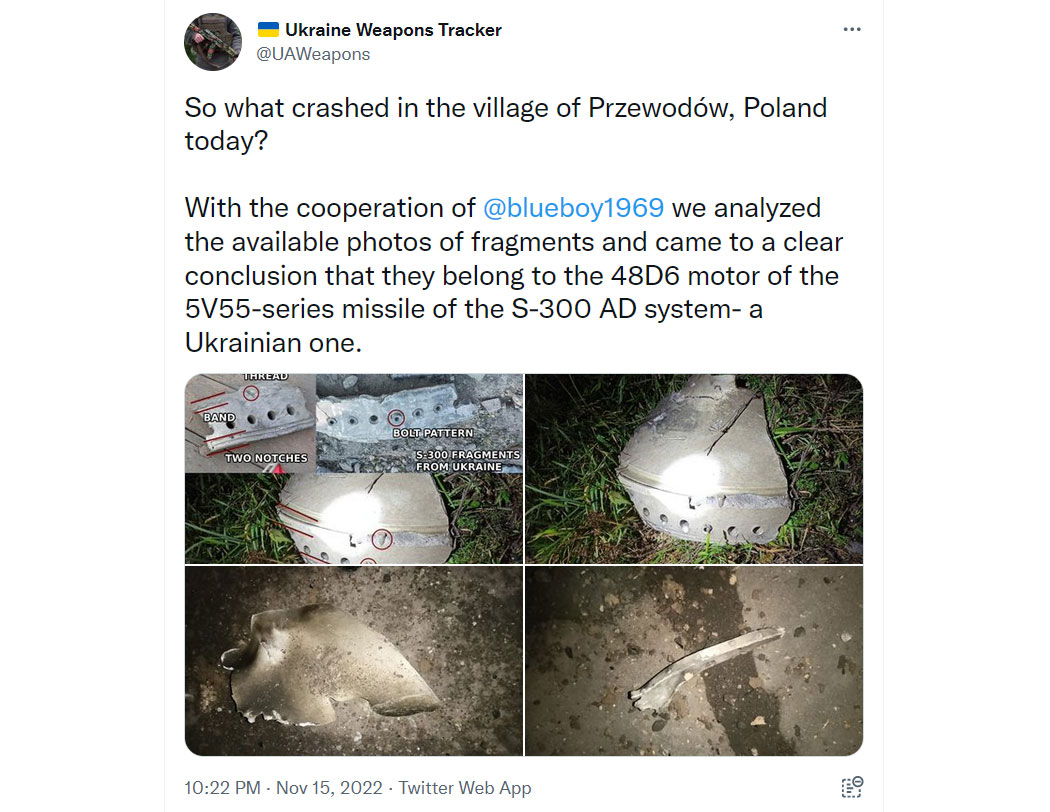Click the BAND label in the annotated image

click(x=219, y=417)
